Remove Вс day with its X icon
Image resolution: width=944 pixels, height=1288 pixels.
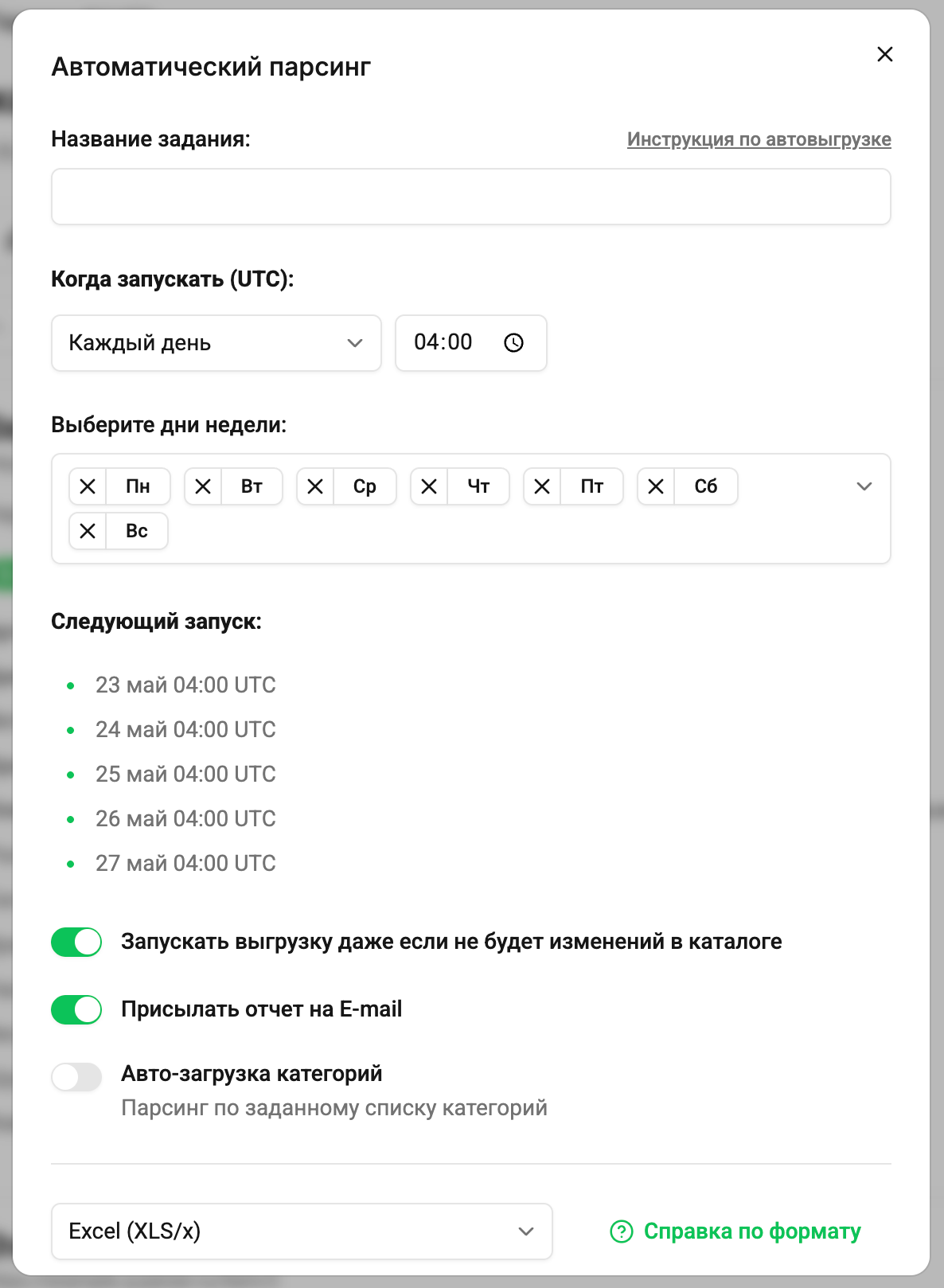click(x=88, y=531)
